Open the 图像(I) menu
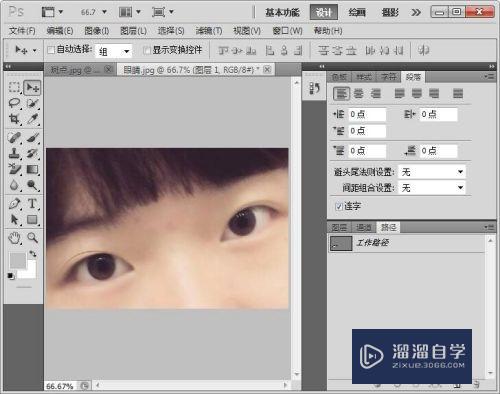 (97, 31)
